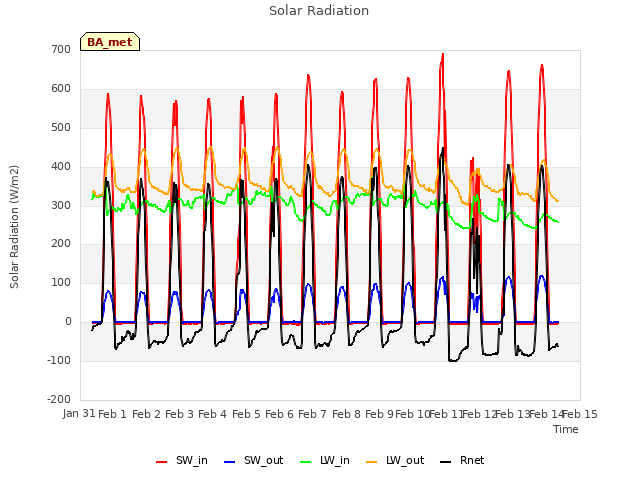Click the Feb 6 x-axis label
Screen dimensions: 640x480
point(279,414)
